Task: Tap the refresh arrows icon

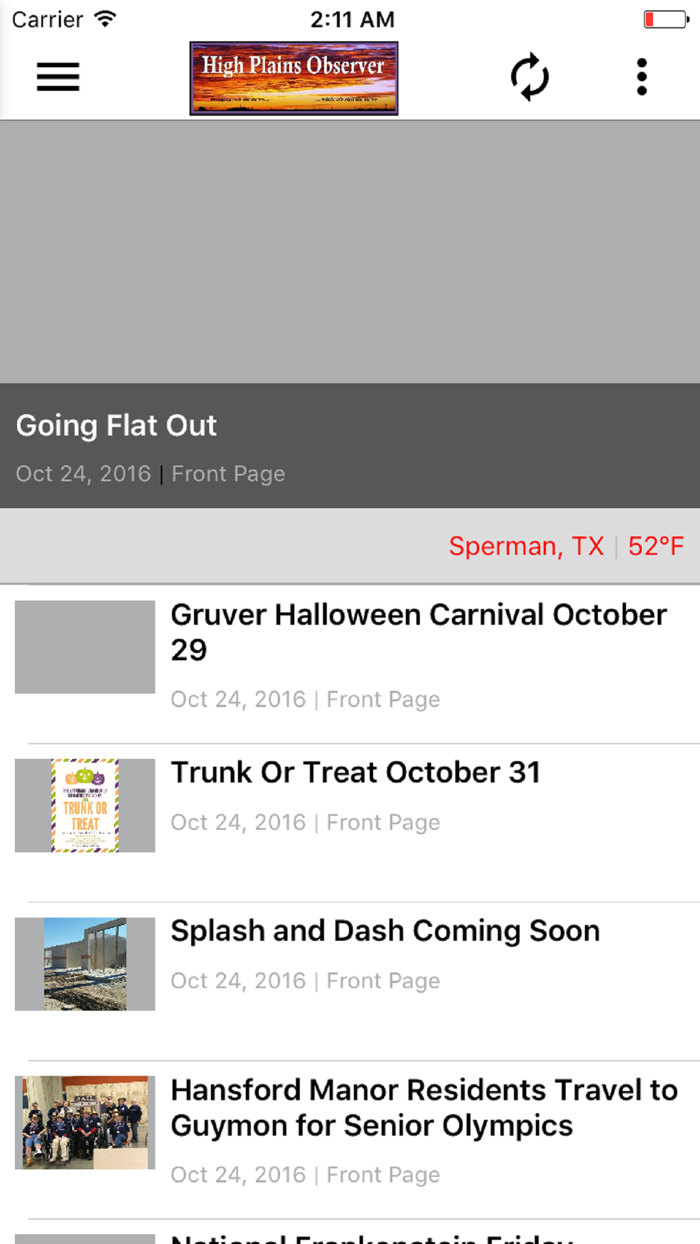Action: (530, 77)
